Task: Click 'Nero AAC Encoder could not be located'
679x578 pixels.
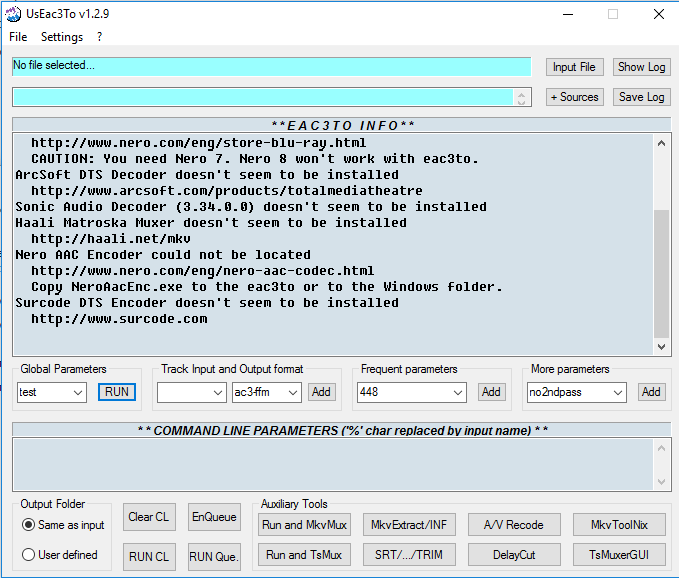Action: tap(163, 255)
